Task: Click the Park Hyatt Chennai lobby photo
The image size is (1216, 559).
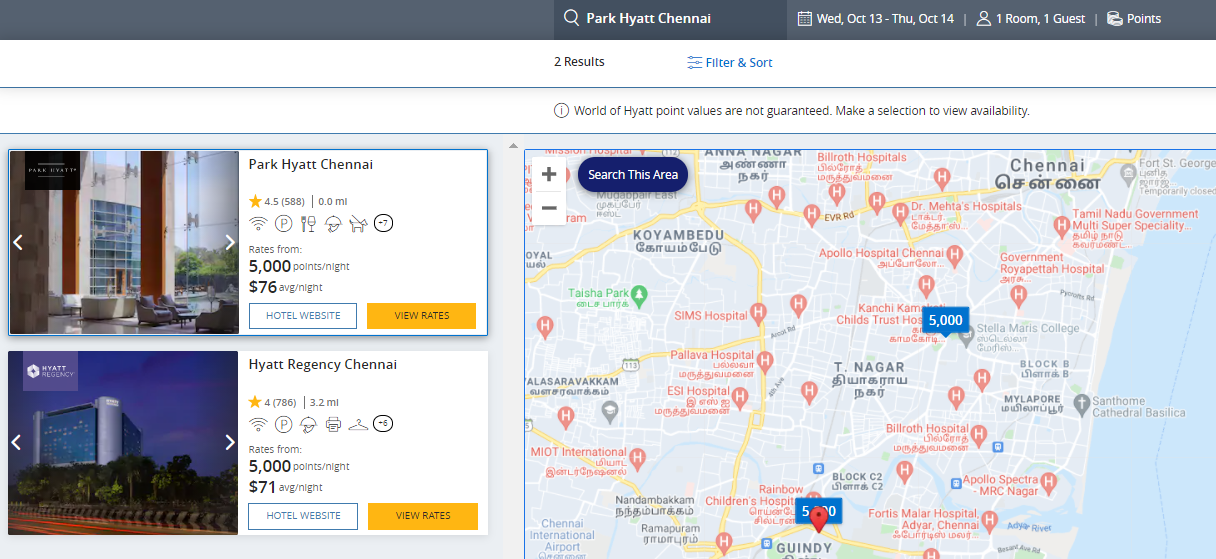Action: pos(124,242)
